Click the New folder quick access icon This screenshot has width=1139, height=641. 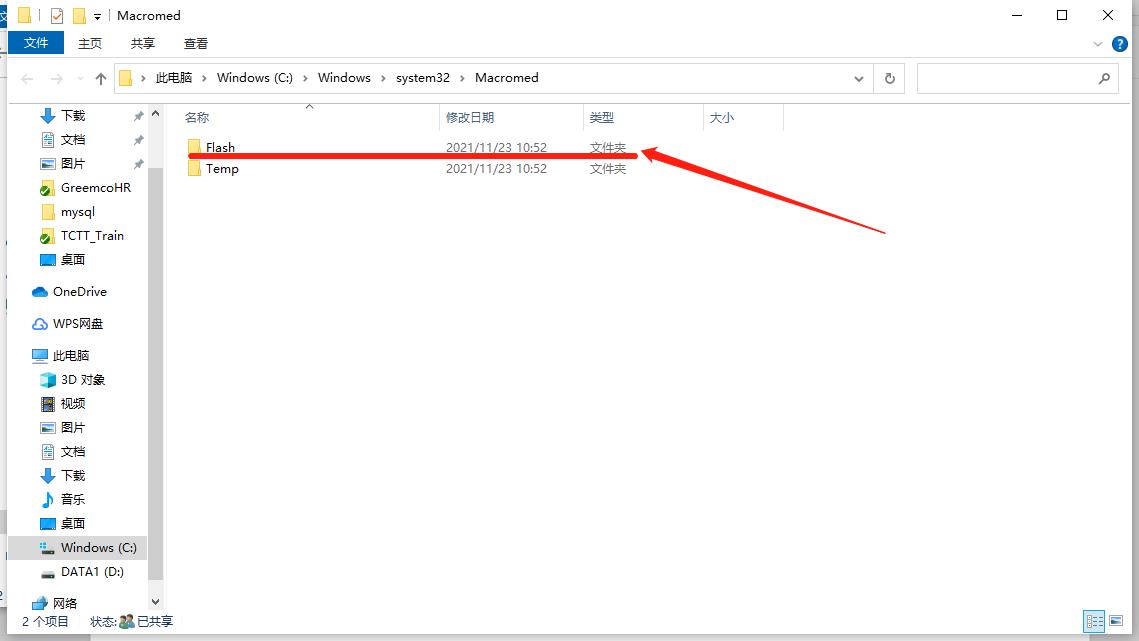(79, 15)
